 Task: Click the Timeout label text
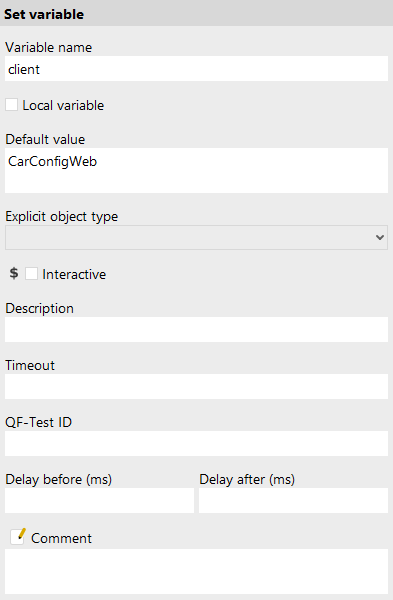pyautogui.click(x=30, y=365)
